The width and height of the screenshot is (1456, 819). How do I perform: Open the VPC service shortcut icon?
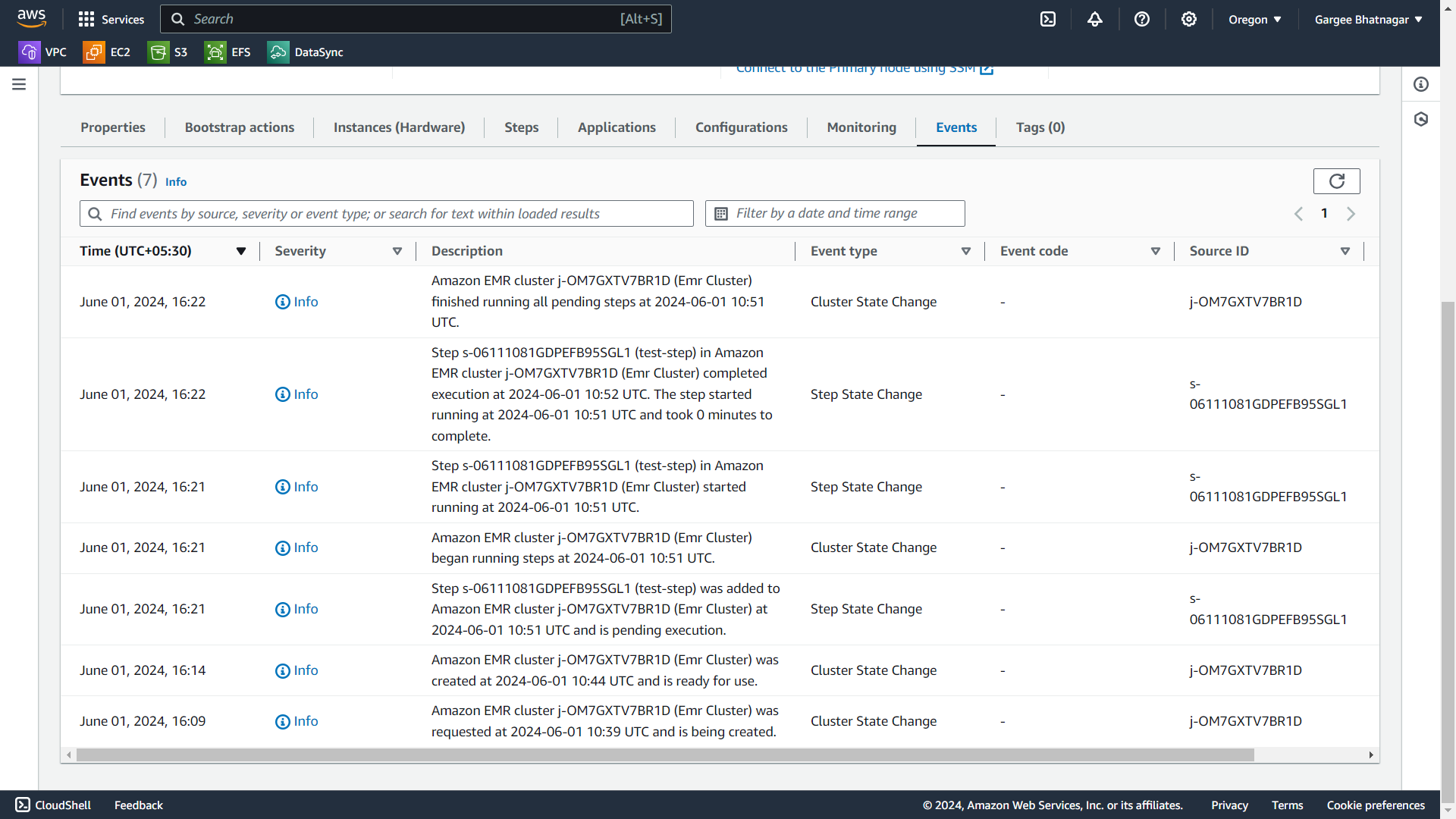click(29, 52)
